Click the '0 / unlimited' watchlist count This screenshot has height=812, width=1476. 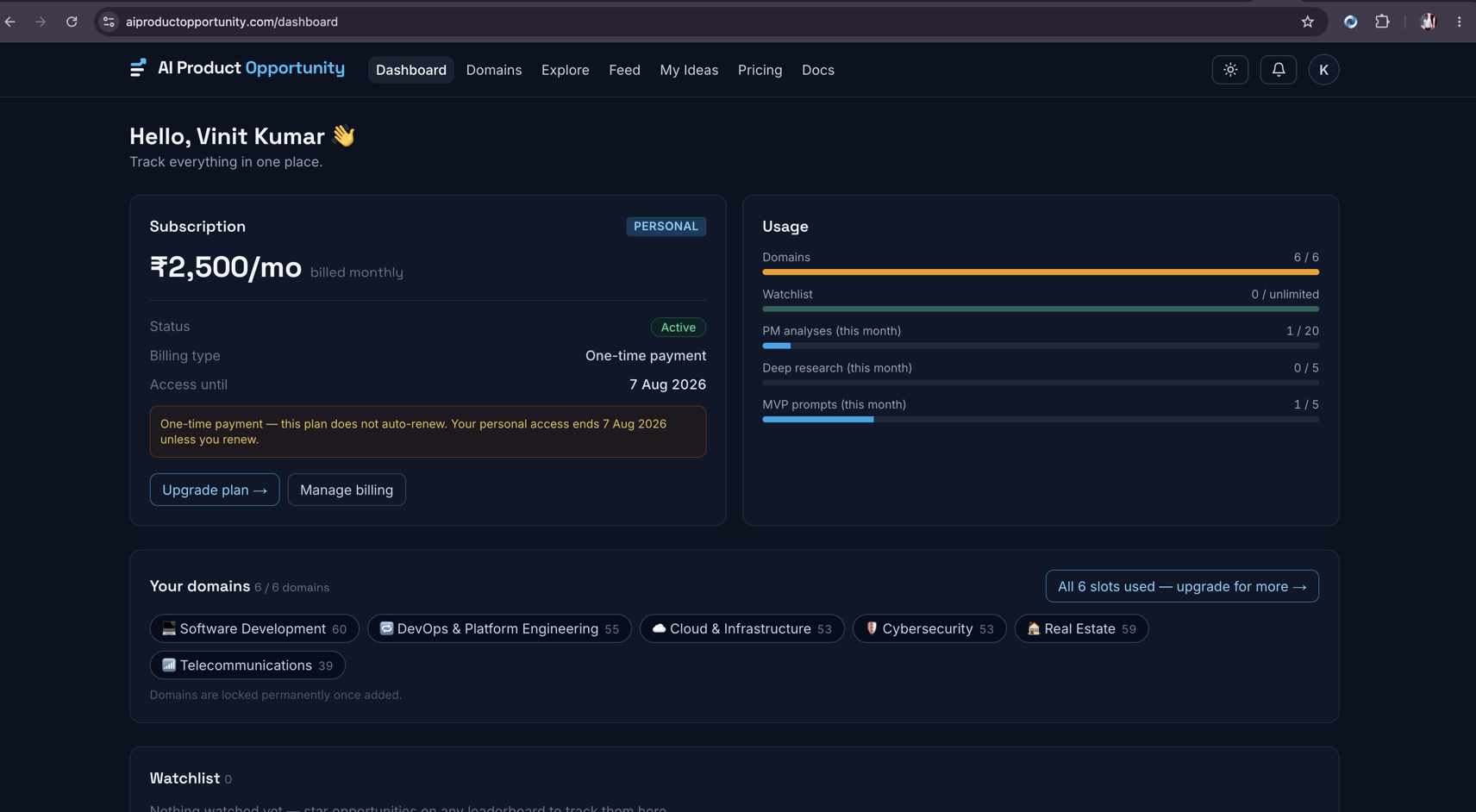pos(1285,294)
